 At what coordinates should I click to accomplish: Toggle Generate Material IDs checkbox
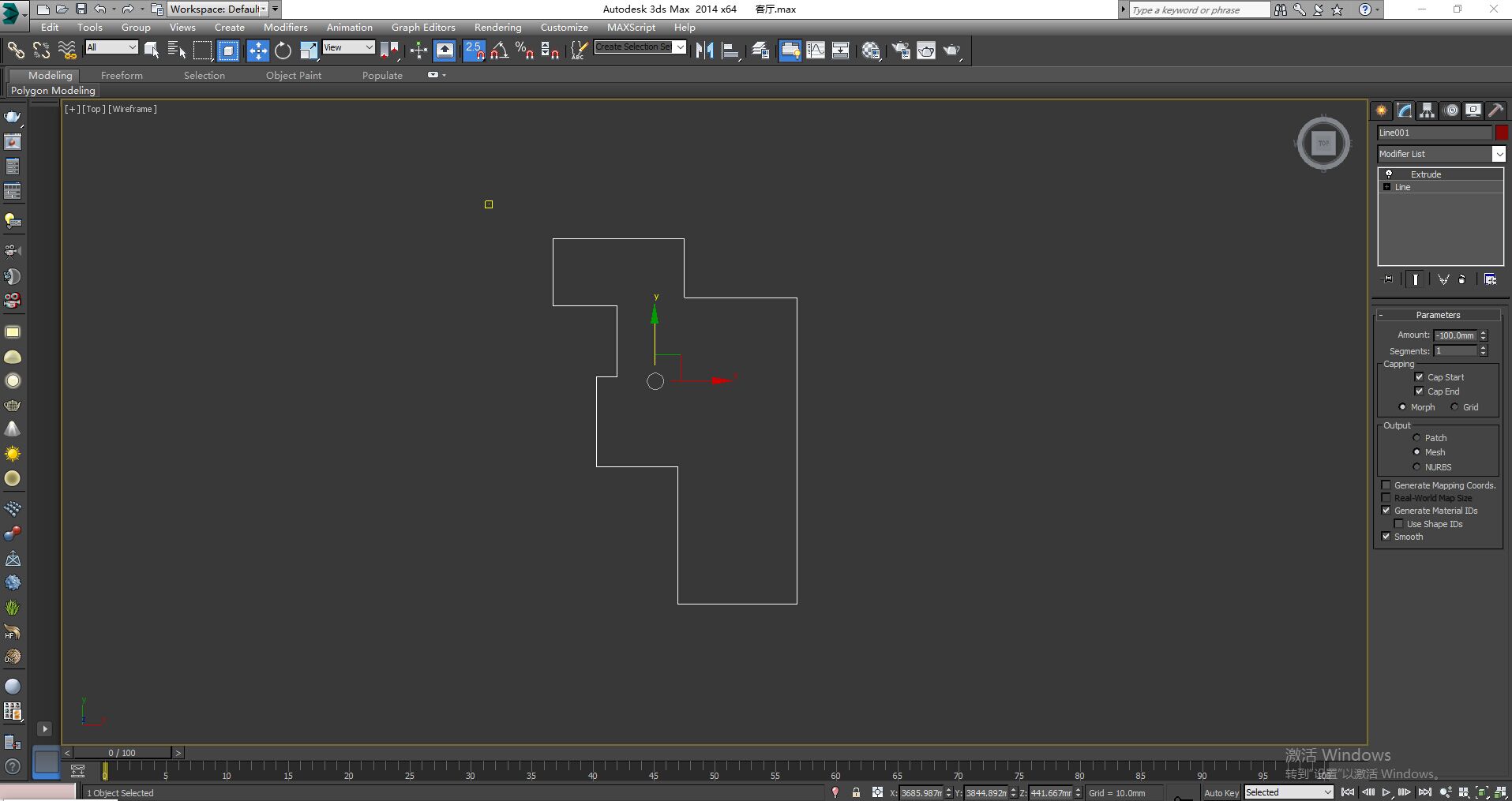1386,511
